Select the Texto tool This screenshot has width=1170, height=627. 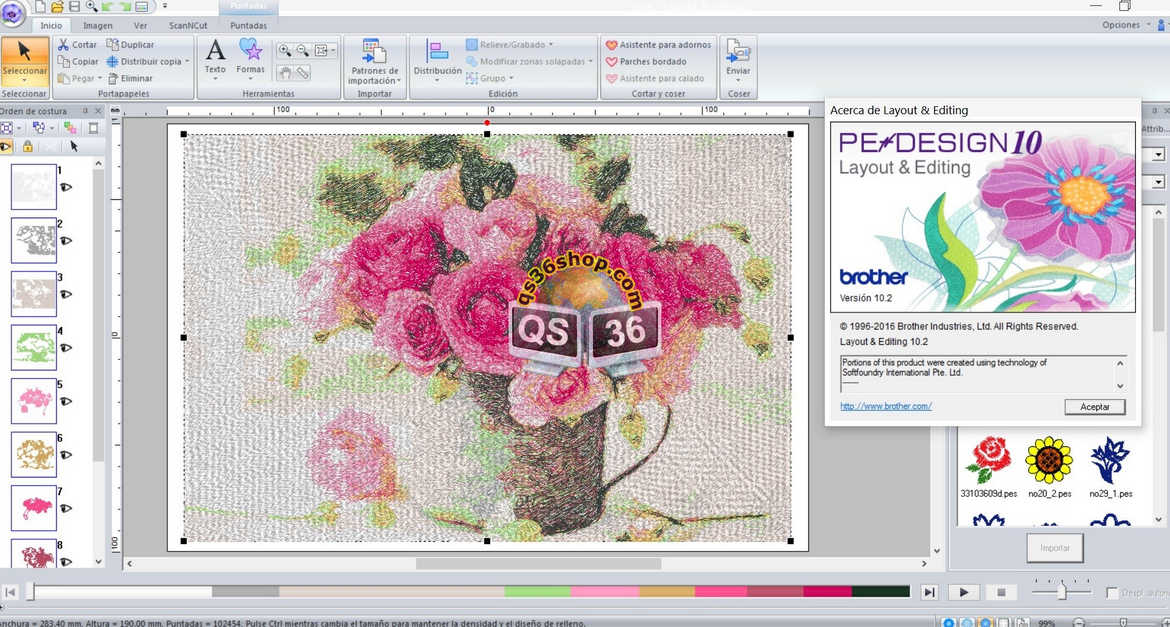tap(215, 58)
